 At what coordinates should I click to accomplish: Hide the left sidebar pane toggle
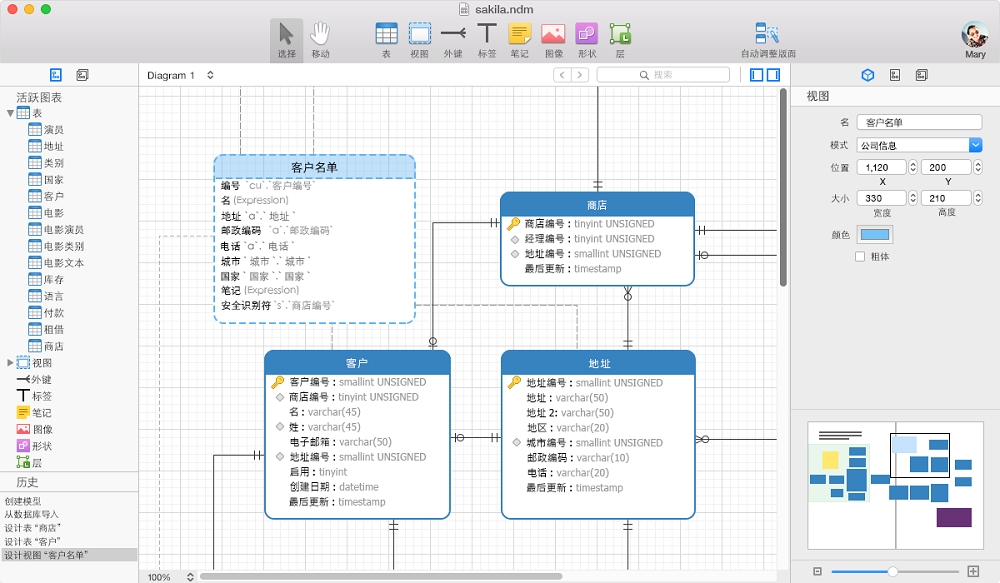[x=757, y=75]
